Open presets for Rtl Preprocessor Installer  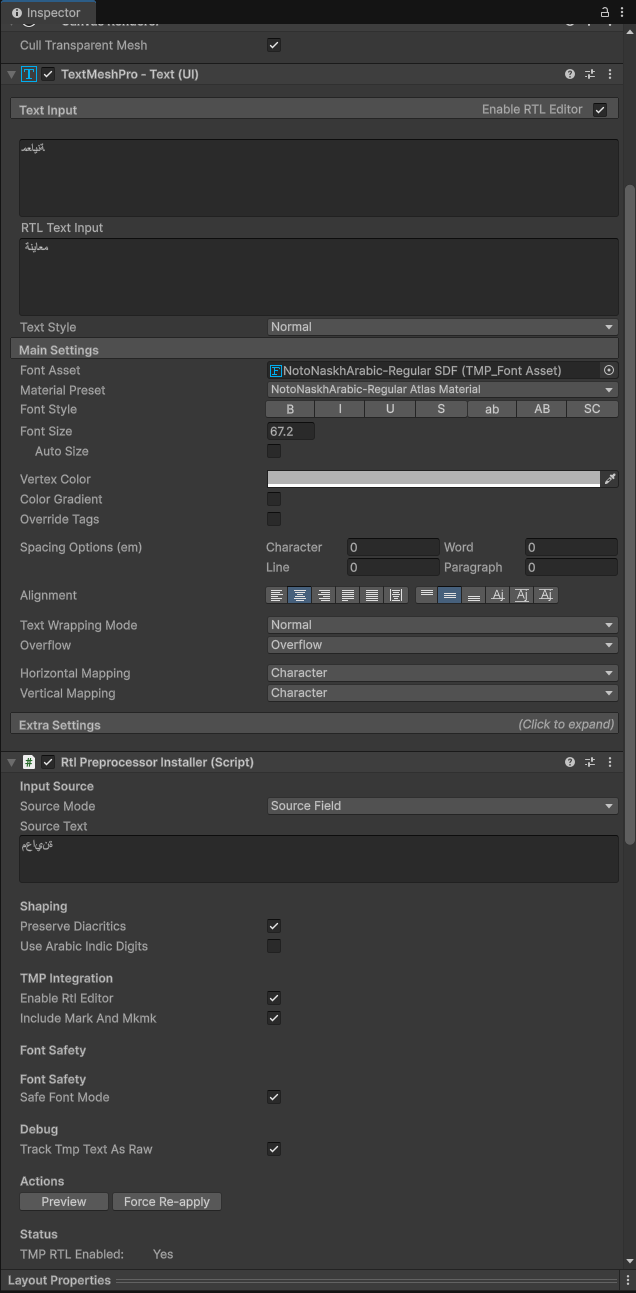tap(590, 762)
